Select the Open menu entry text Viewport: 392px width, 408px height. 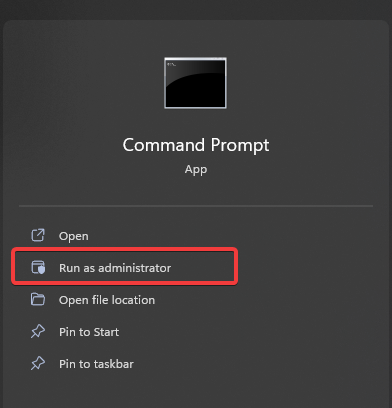[x=74, y=236]
